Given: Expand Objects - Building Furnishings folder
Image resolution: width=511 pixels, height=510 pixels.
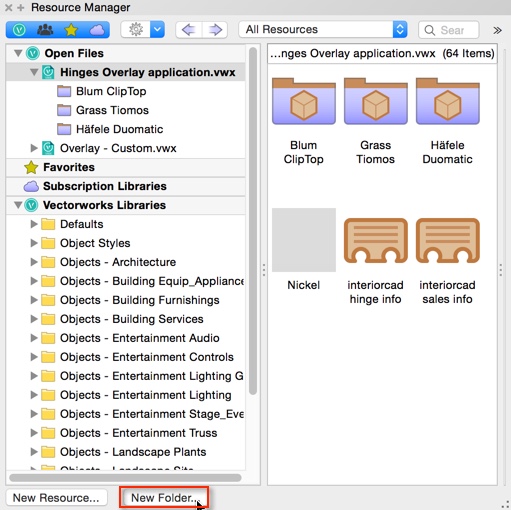Looking at the screenshot, I should click(34, 300).
